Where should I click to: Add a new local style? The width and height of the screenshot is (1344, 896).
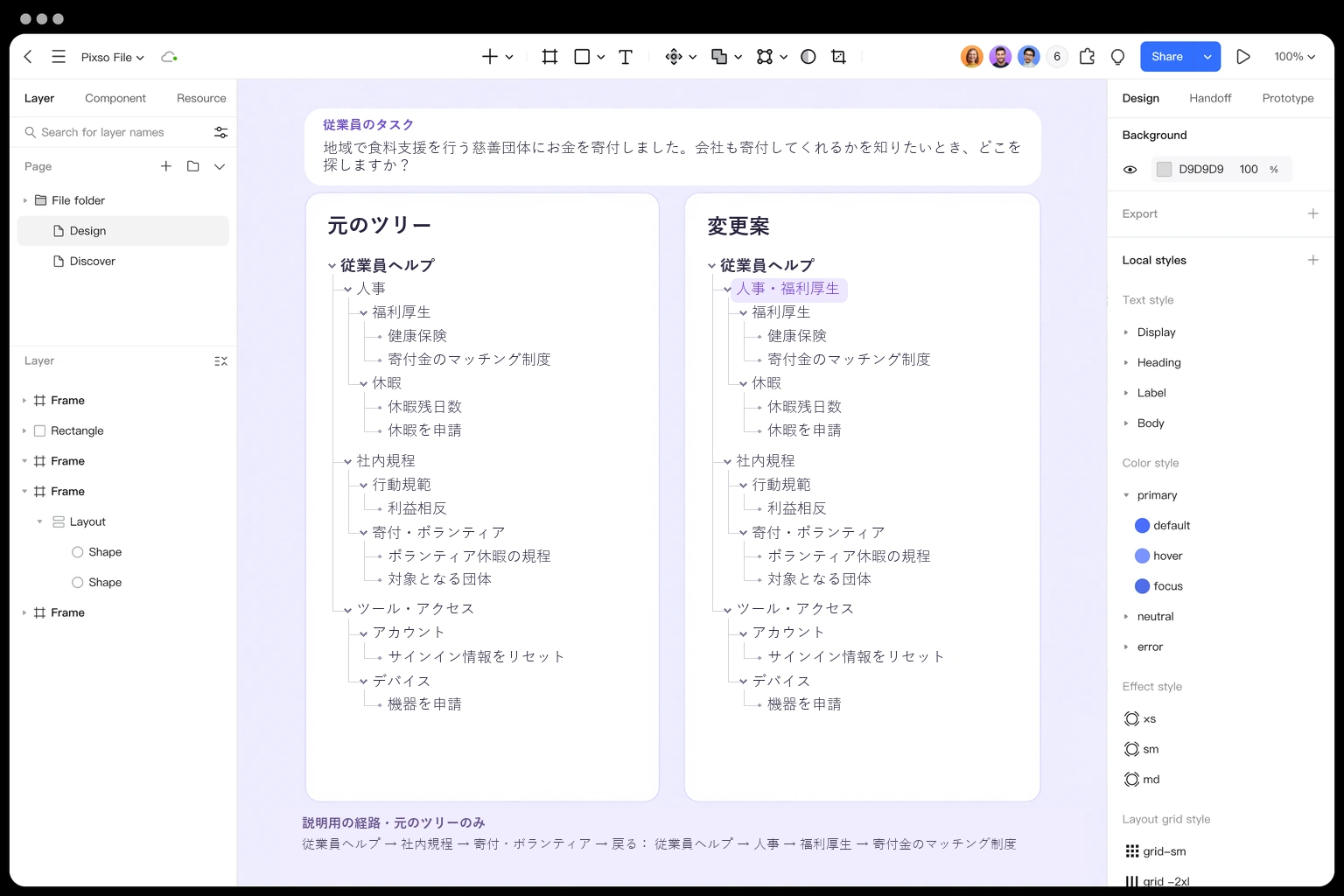pyautogui.click(x=1312, y=260)
